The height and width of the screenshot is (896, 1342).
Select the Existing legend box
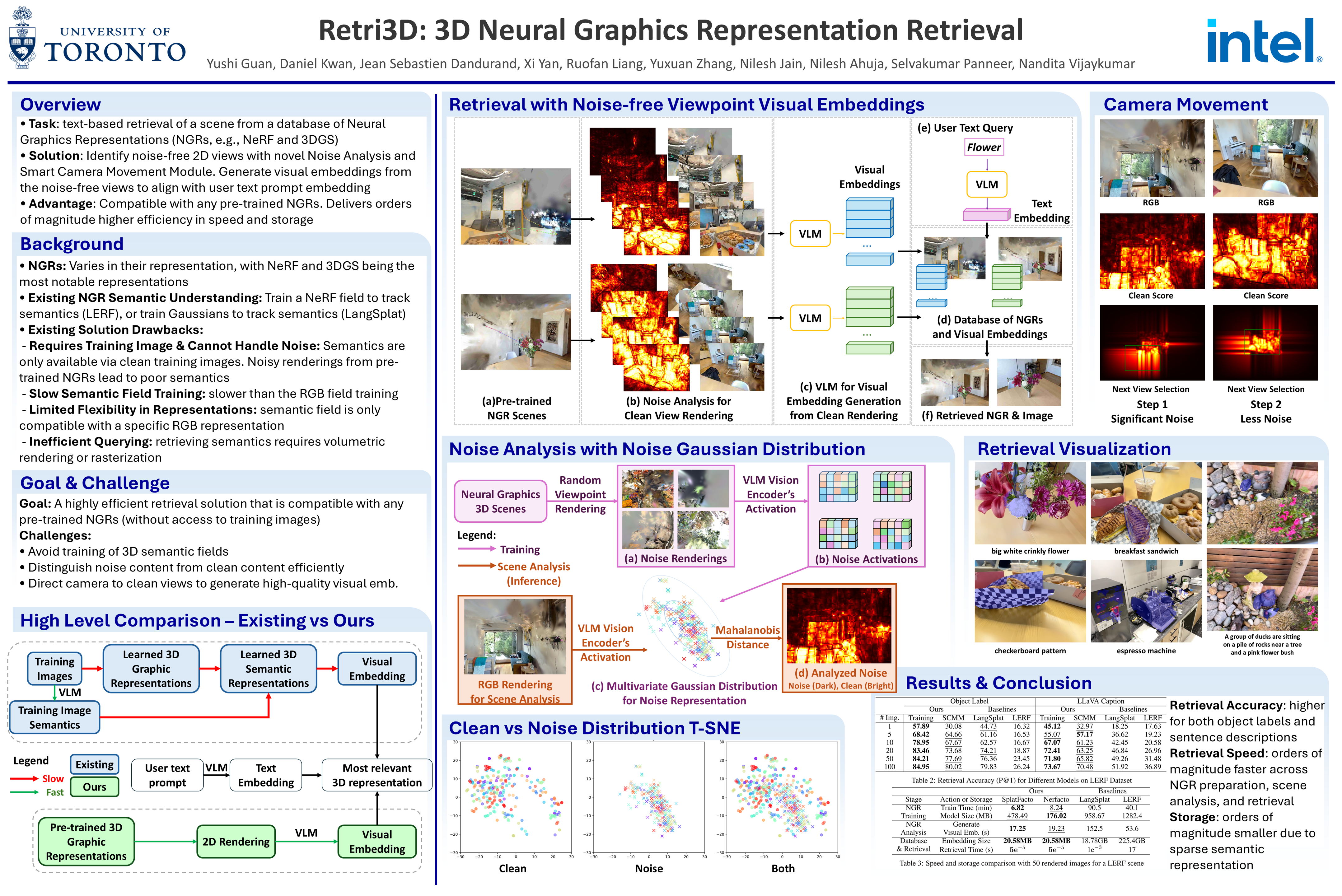coord(94,765)
